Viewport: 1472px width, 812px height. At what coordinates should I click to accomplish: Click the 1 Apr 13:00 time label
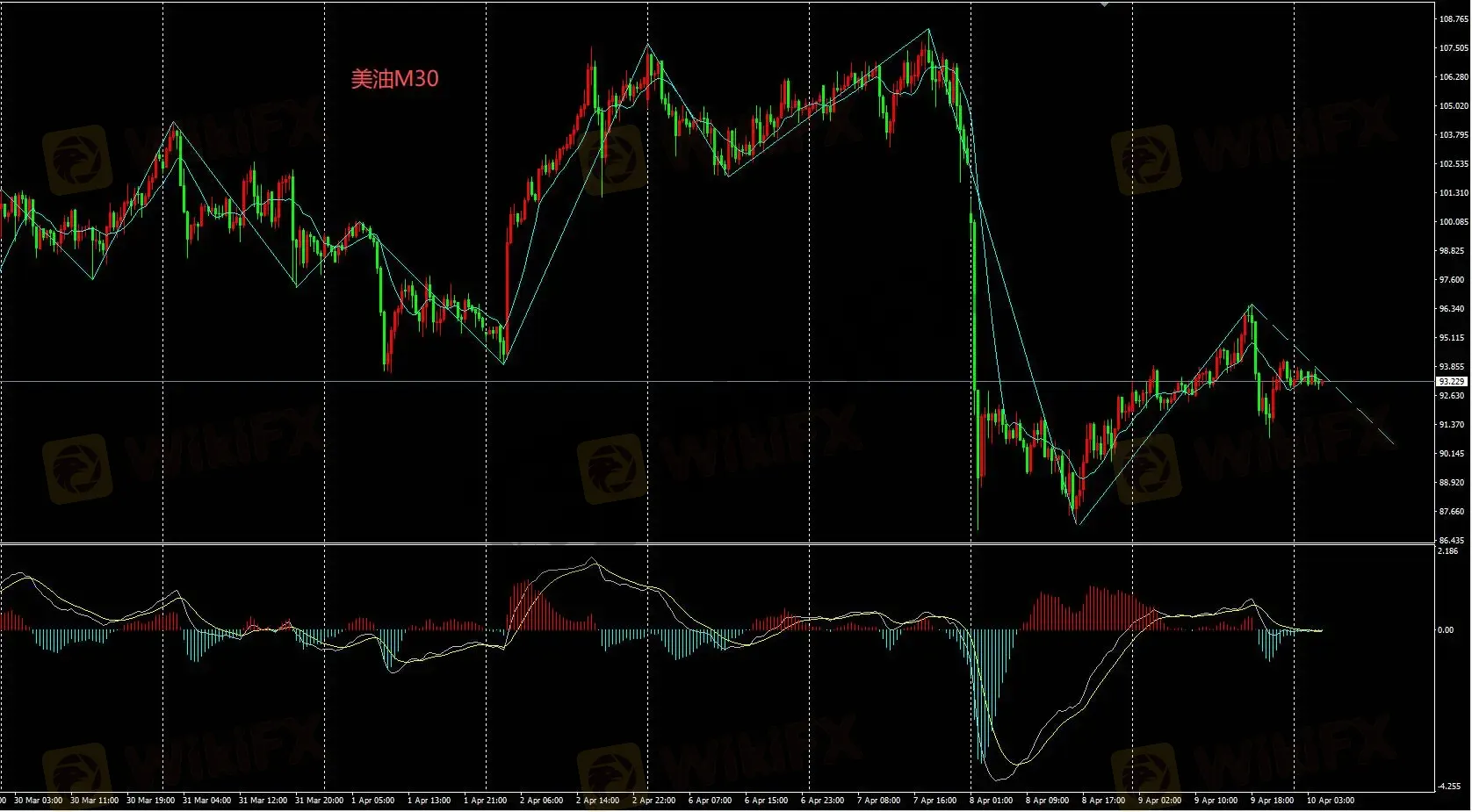[x=429, y=801]
